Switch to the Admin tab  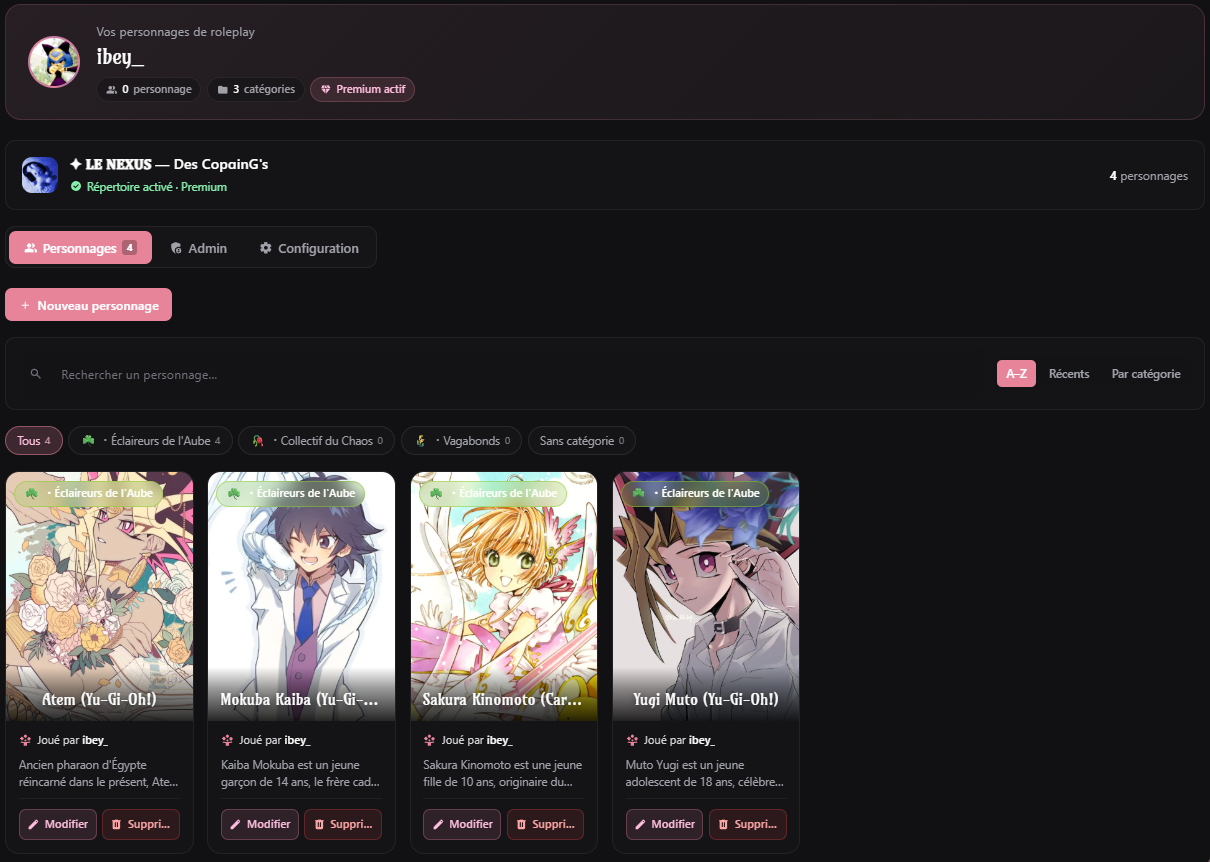[x=198, y=248]
